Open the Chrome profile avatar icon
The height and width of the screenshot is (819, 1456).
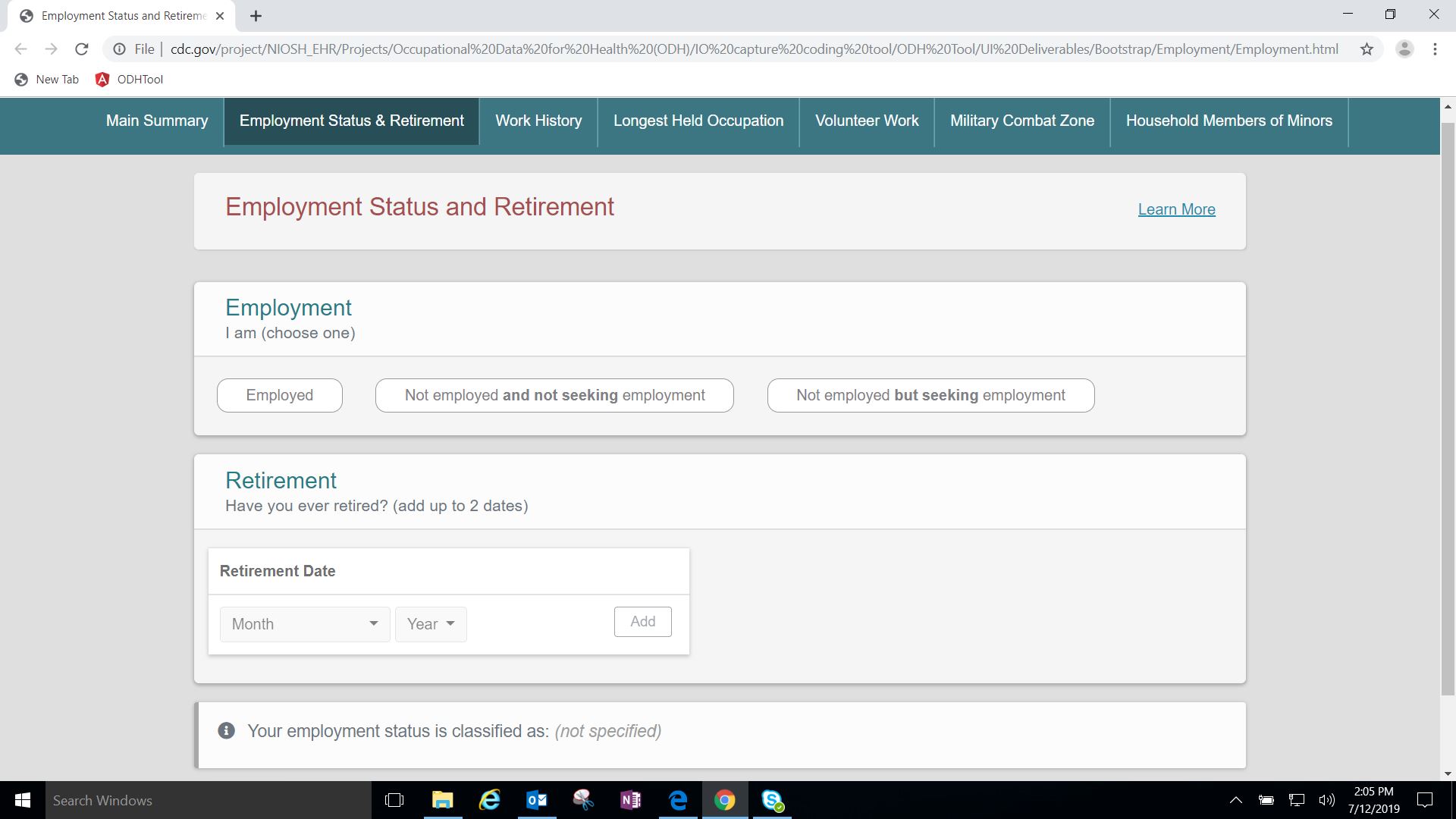coord(1404,49)
